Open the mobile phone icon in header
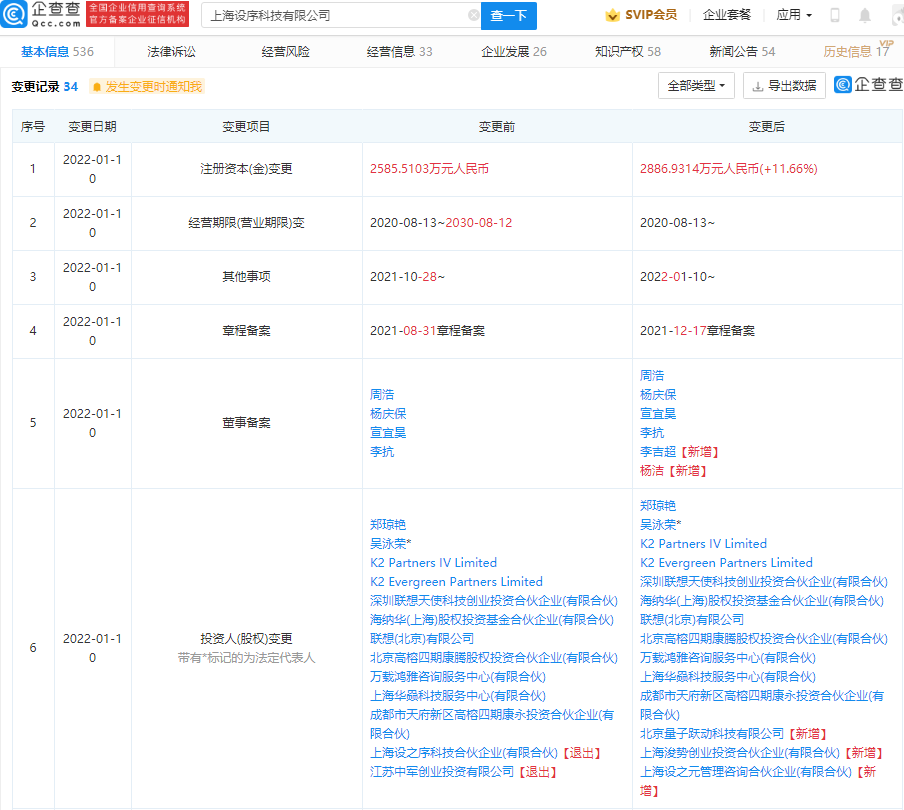Screen dimensions: 904x810 [834, 15]
